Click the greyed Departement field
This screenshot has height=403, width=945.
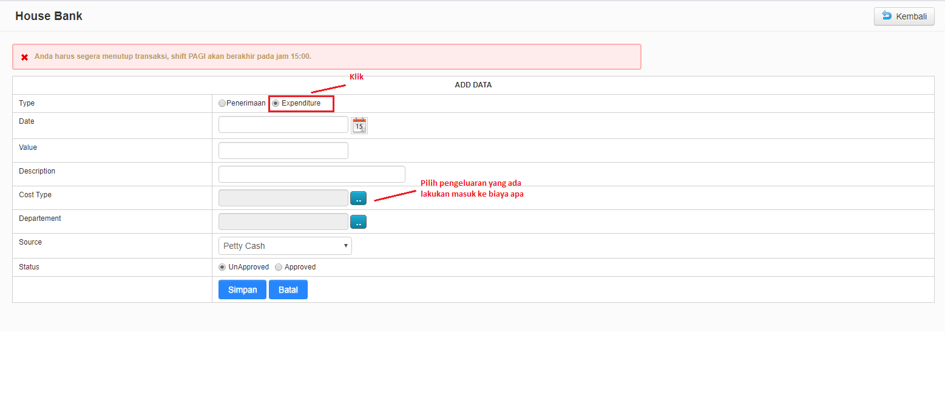tap(283, 222)
